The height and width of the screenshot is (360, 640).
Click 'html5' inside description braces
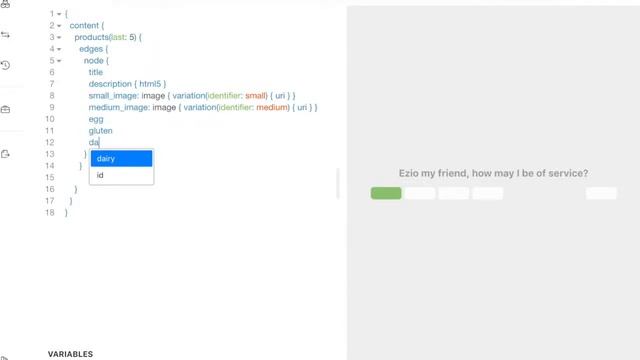click(150, 84)
